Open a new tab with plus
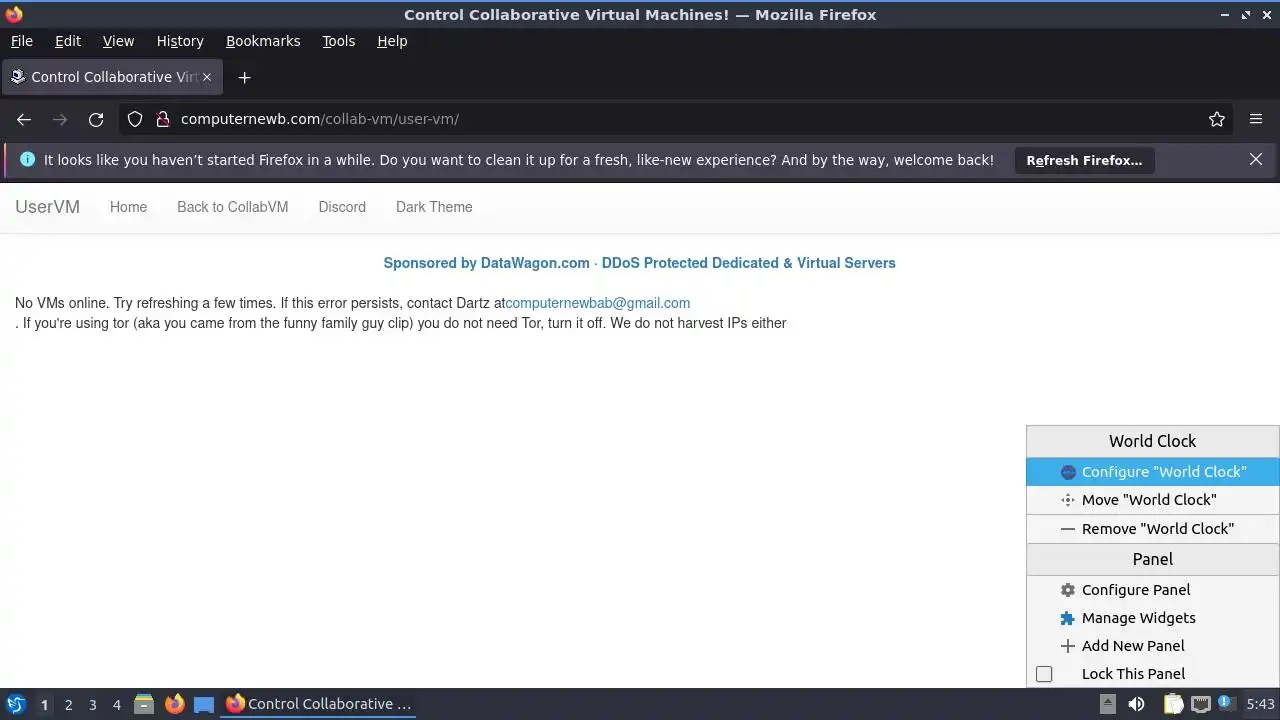 coord(244,77)
